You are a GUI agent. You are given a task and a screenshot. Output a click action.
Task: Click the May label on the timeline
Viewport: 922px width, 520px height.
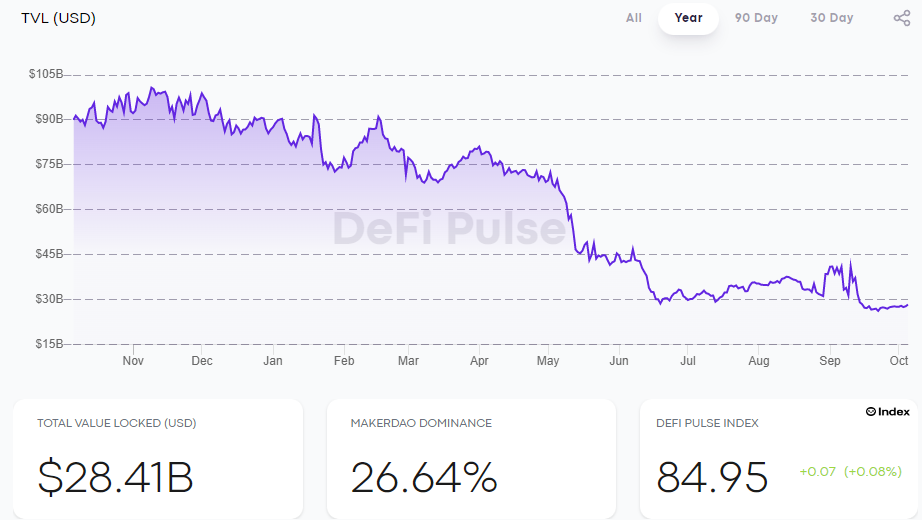pyautogui.click(x=547, y=360)
